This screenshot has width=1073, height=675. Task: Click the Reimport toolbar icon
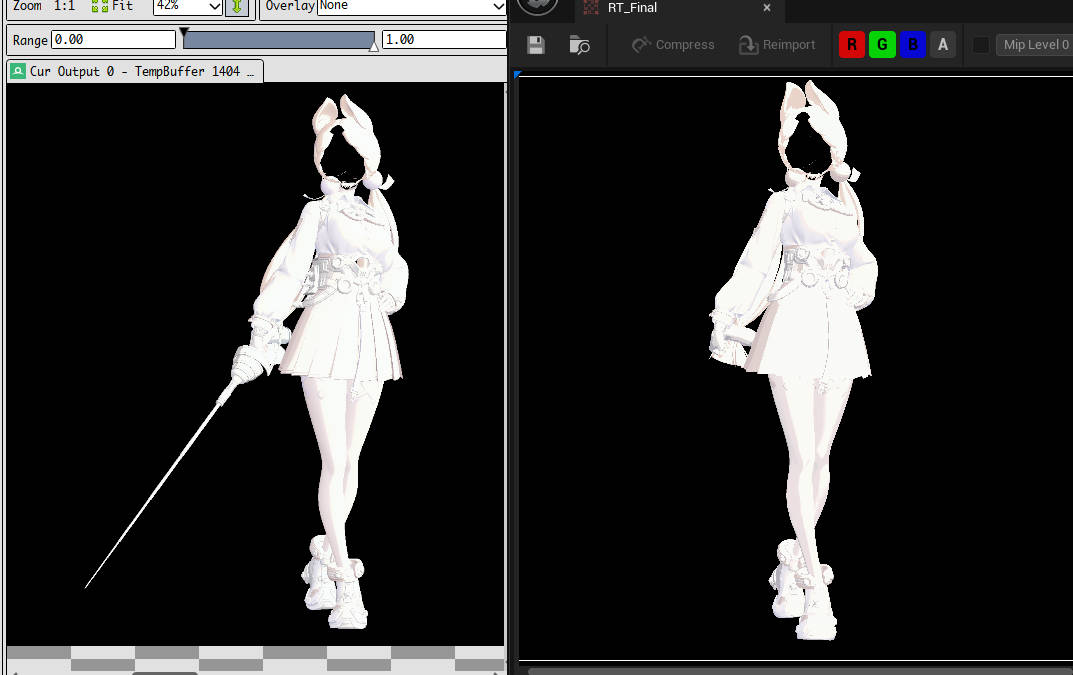click(x=748, y=45)
